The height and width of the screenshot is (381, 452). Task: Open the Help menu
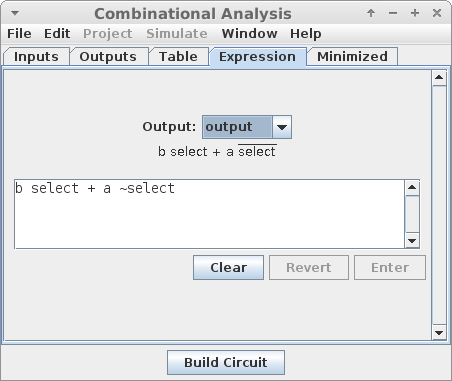pos(306,34)
